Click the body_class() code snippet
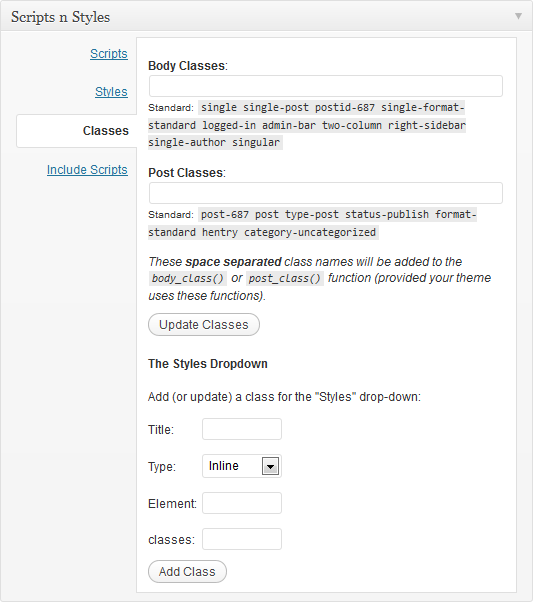This screenshot has height=602, width=533. pos(187,278)
